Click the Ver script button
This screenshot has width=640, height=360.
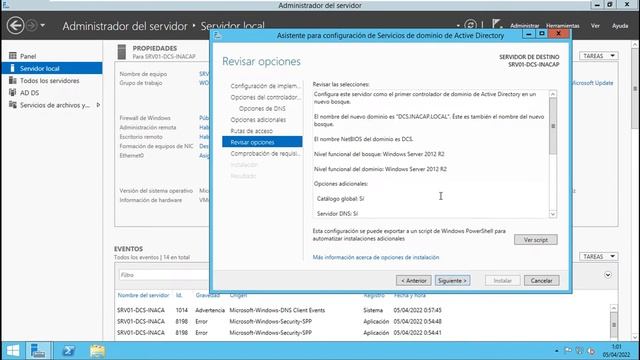(x=536, y=240)
